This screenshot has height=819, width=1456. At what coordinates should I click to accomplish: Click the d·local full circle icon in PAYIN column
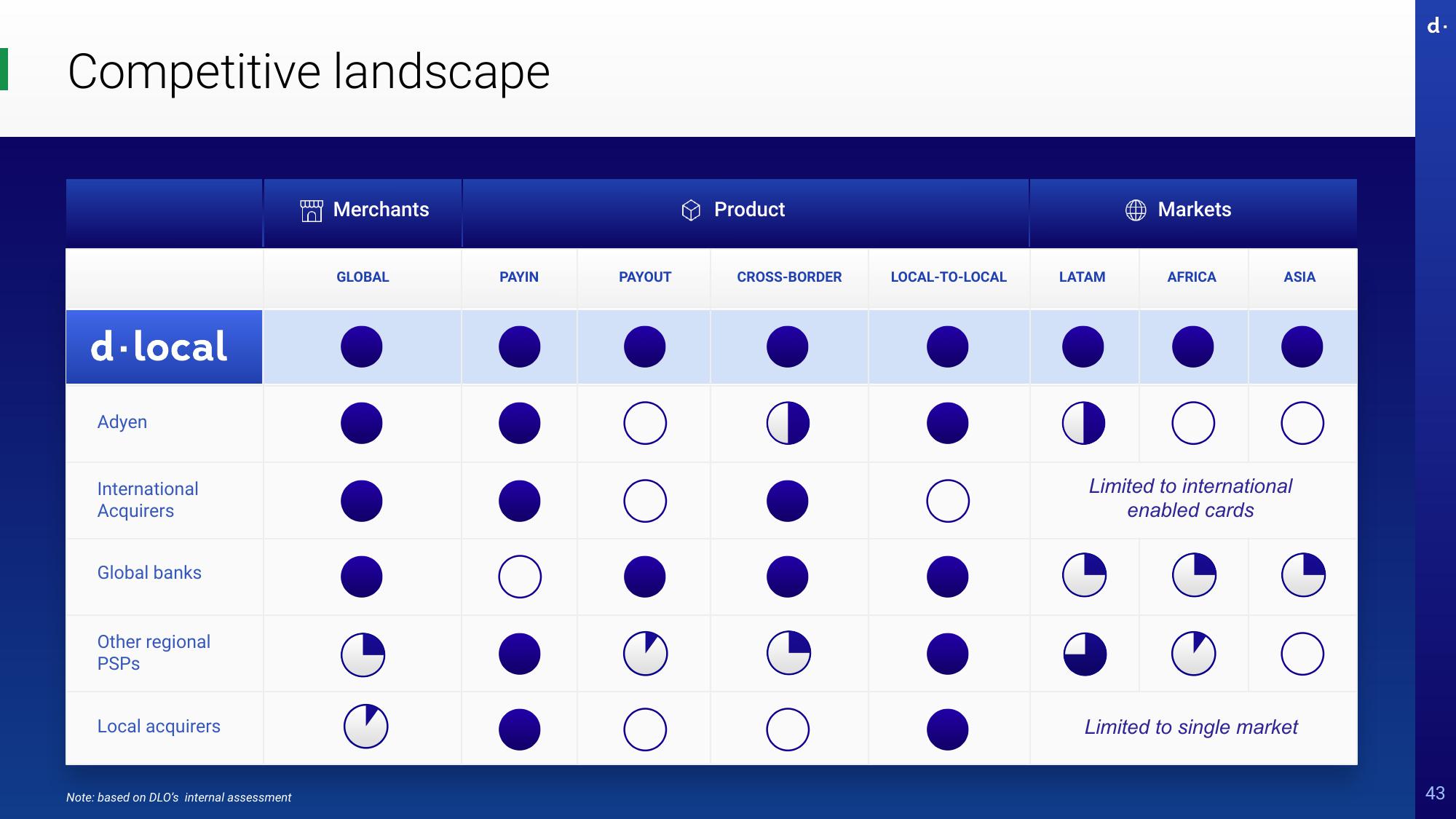(x=520, y=345)
